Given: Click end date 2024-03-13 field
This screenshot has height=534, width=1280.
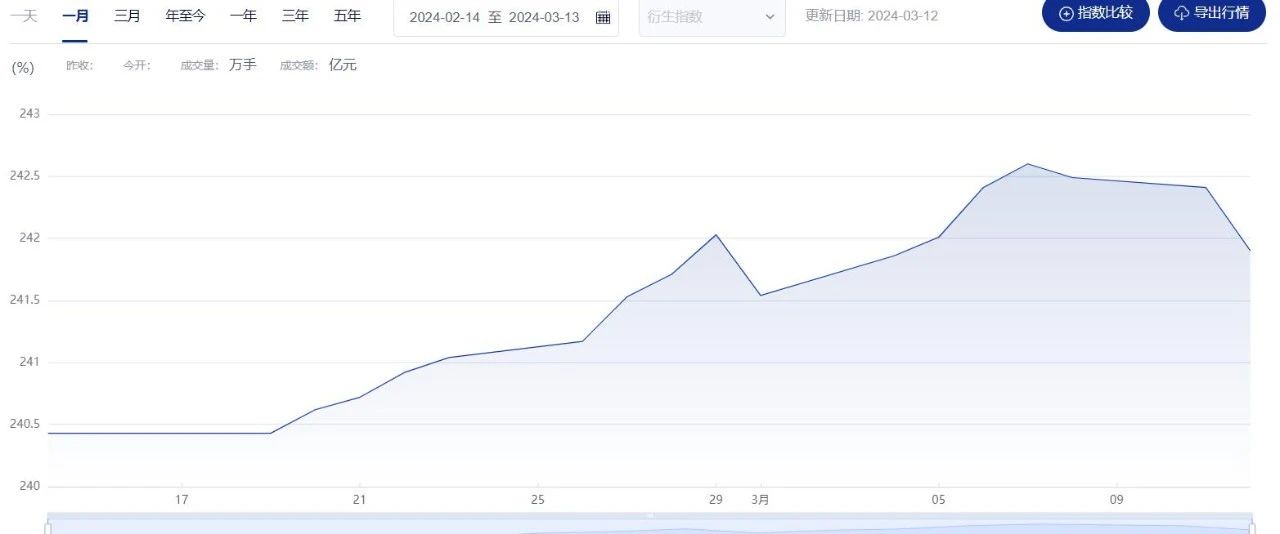Looking at the screenshot, I should coord(544,17).
